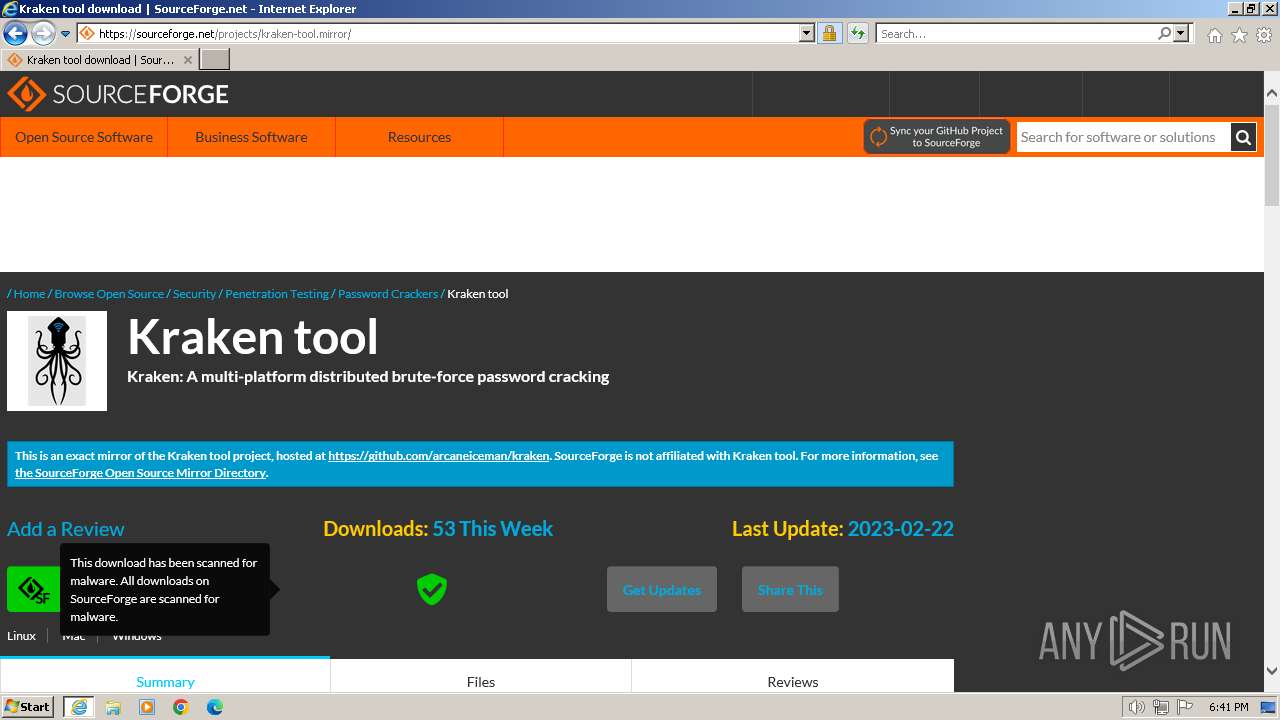Open the Browse Open Source breadcrumb
Screen dimensions: 1280x720
click(109, 294)
